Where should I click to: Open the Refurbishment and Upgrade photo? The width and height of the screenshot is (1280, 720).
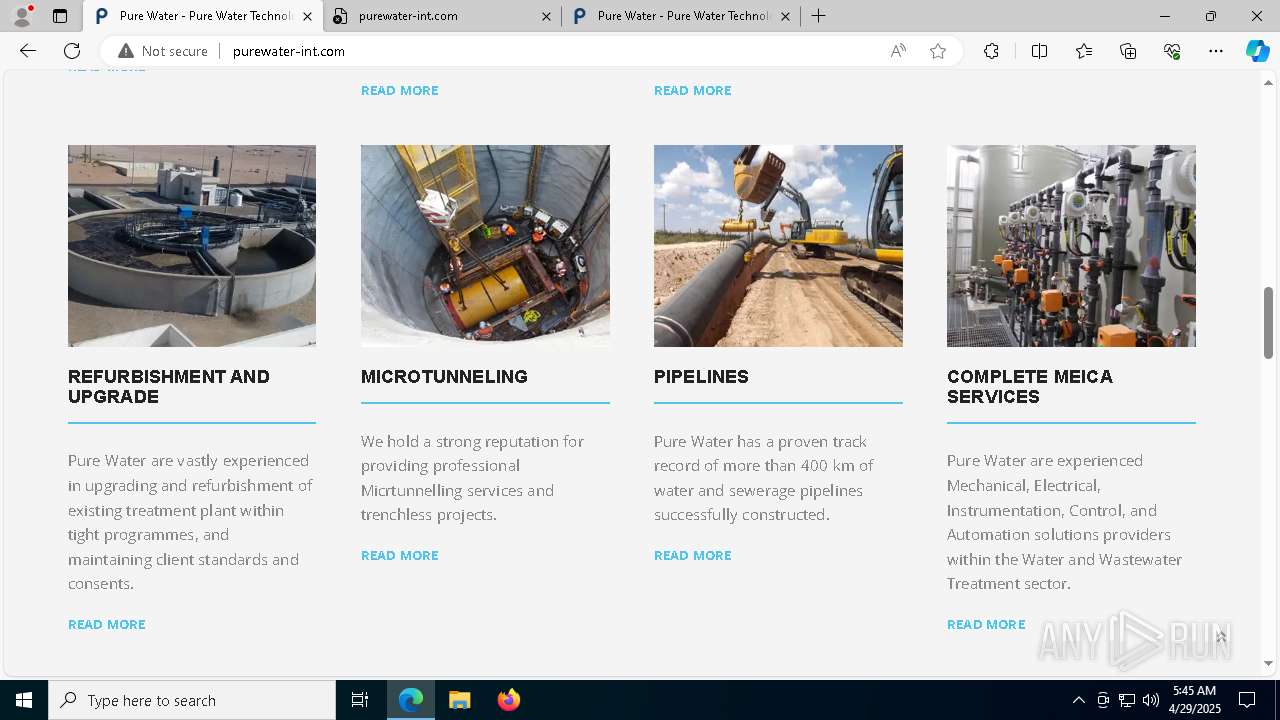[x=192, y=246]
